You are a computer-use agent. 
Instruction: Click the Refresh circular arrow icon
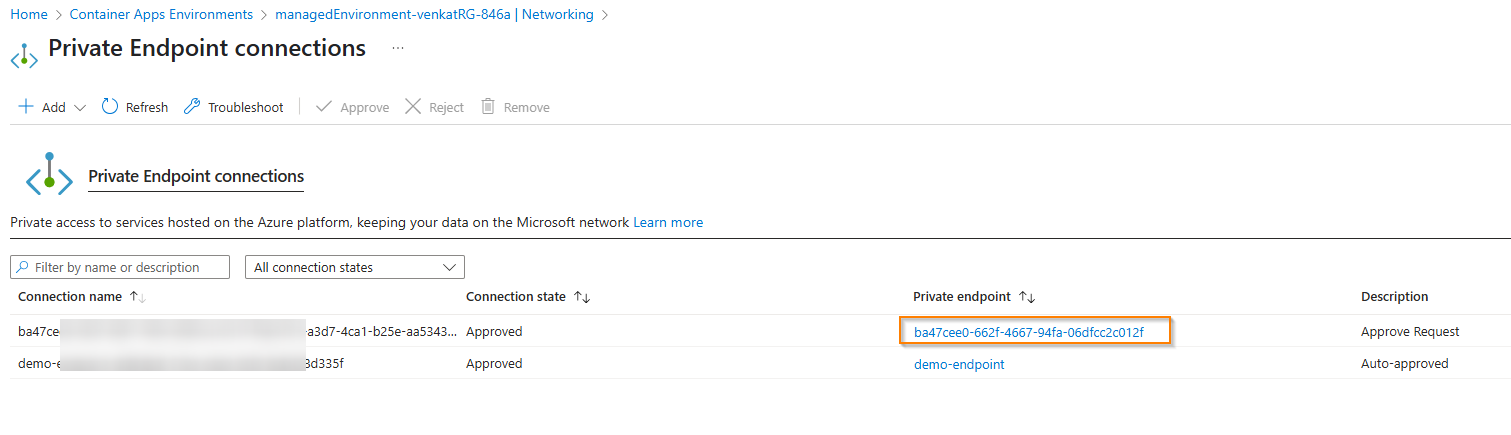110,107
